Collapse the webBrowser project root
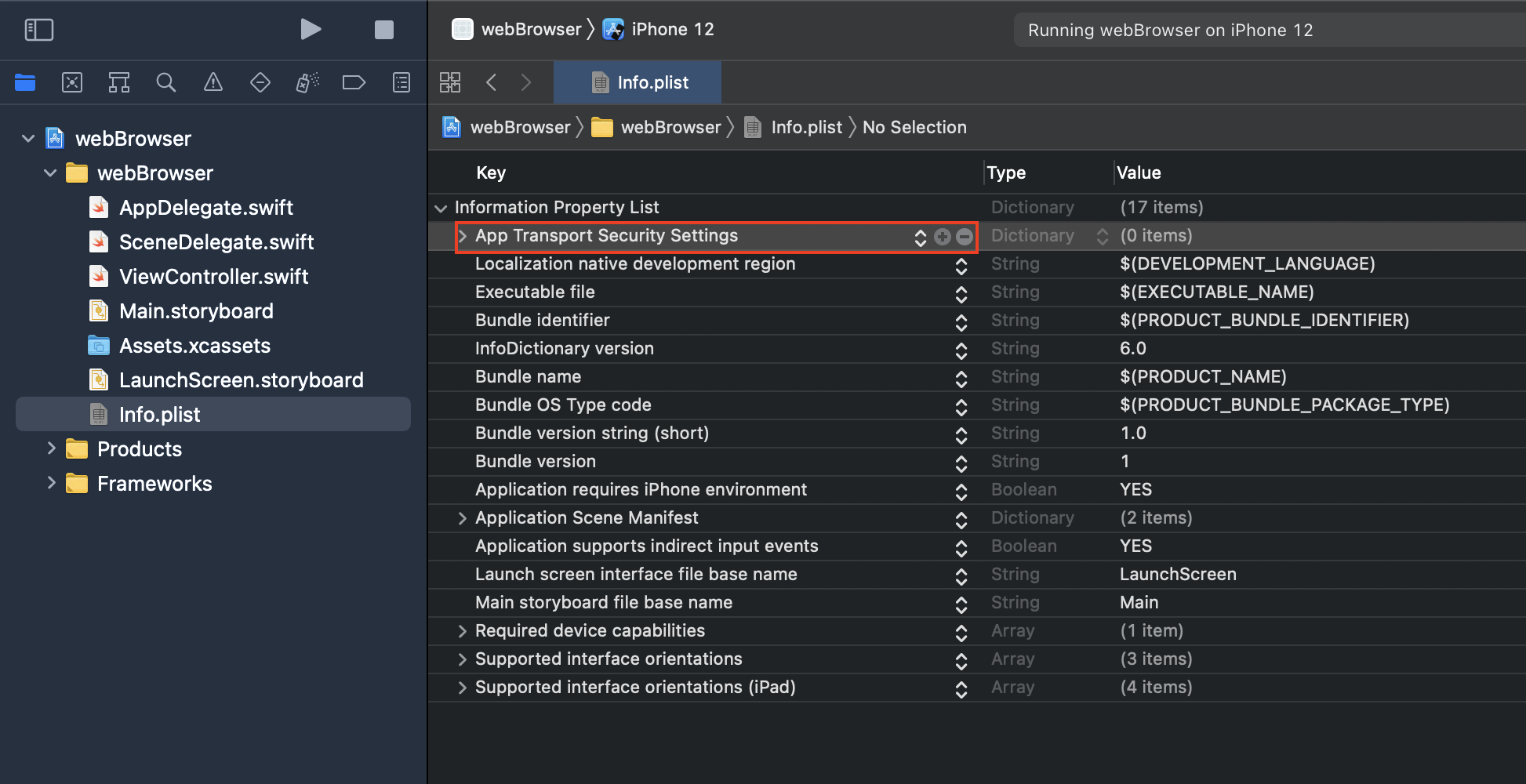1526x784 pixels. [x=28, y=139]
